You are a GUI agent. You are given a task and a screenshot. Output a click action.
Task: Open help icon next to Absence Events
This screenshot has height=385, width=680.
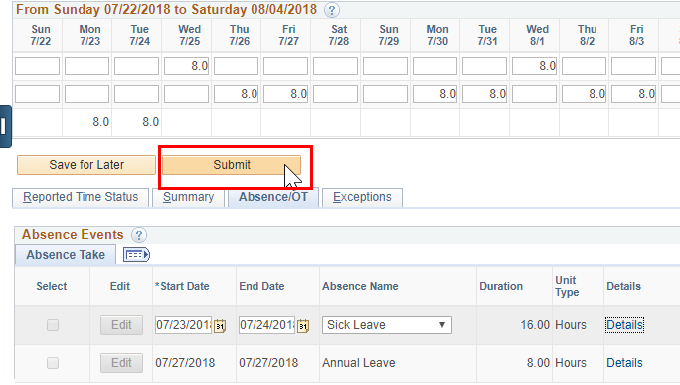[x=138, y=235]
